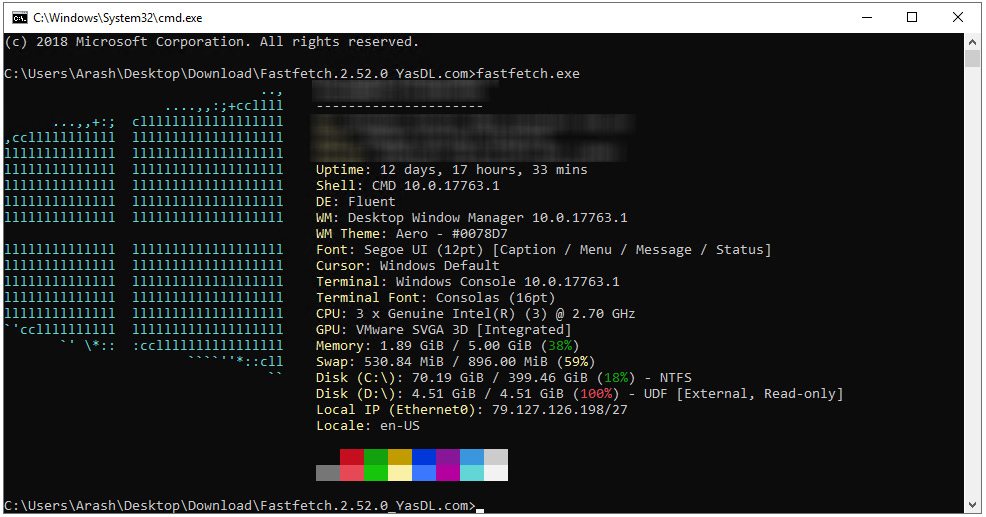Click the mustard yellow color block
This screenshot has width=986, height=517.
point(400,457)
